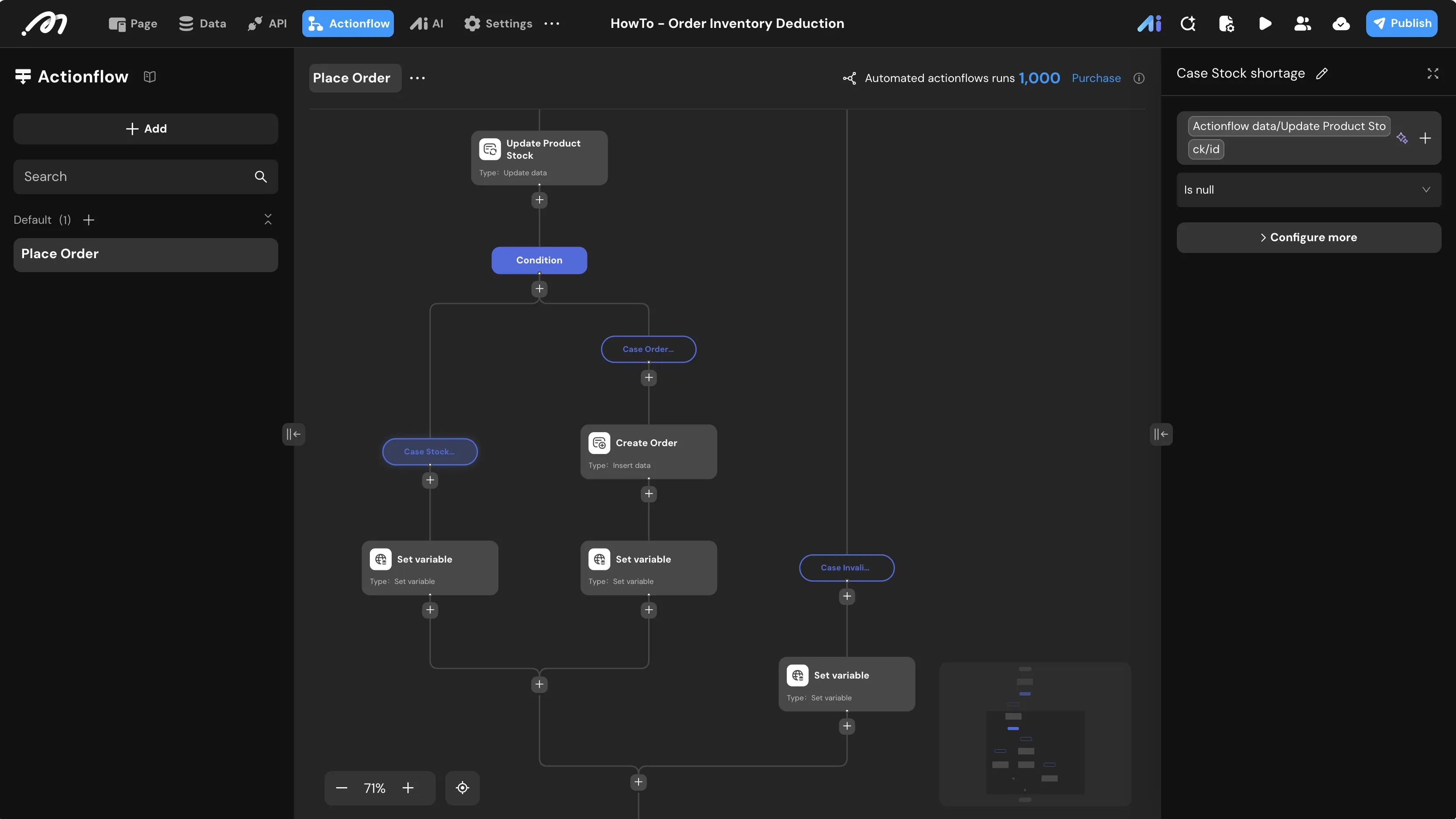Add a condition value with the plus icon

click(1425, 138)
